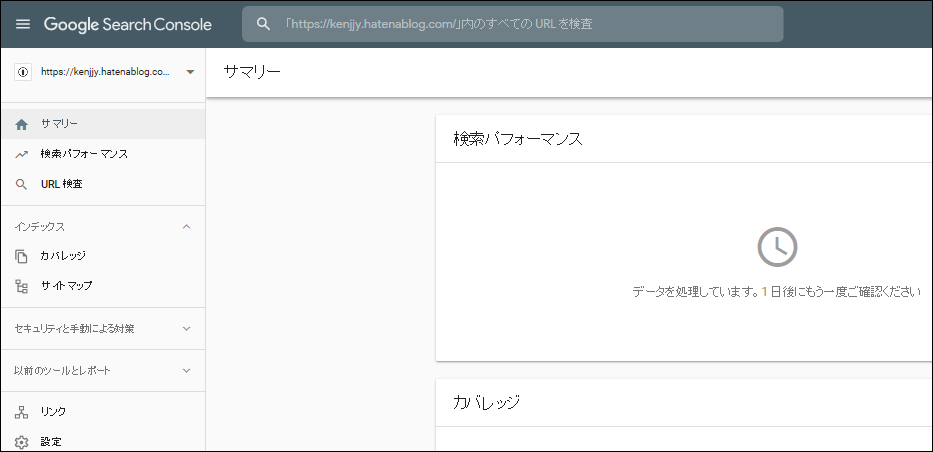Open the hamburger main menu
This screenshot has height=452, width=933.
coord(23,24)
